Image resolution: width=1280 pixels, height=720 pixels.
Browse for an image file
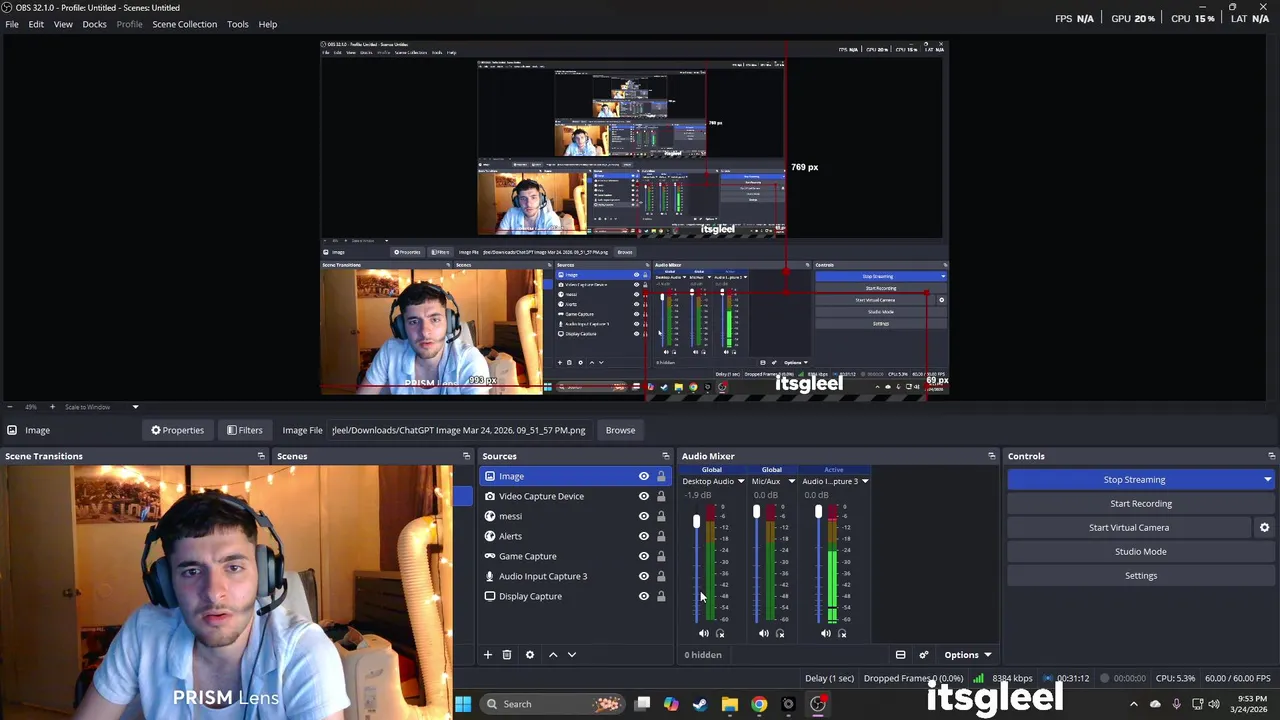620,430
